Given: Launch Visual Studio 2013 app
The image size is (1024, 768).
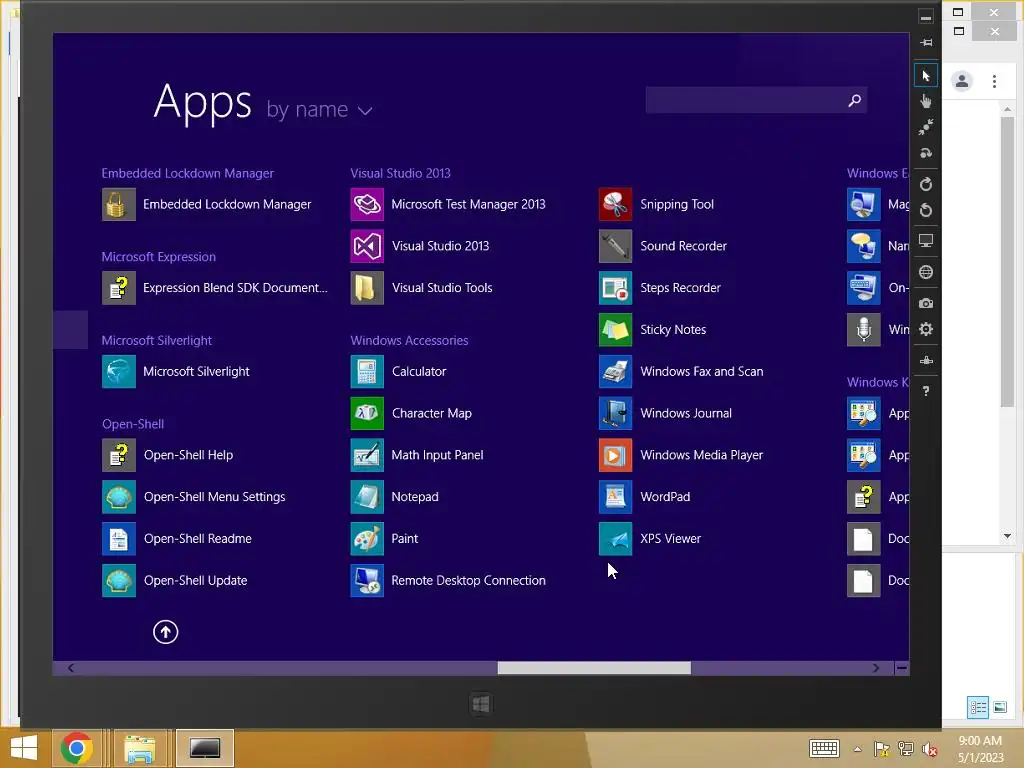Looking at the screenshot, I should pyautogui.click(x=420, y=246).
